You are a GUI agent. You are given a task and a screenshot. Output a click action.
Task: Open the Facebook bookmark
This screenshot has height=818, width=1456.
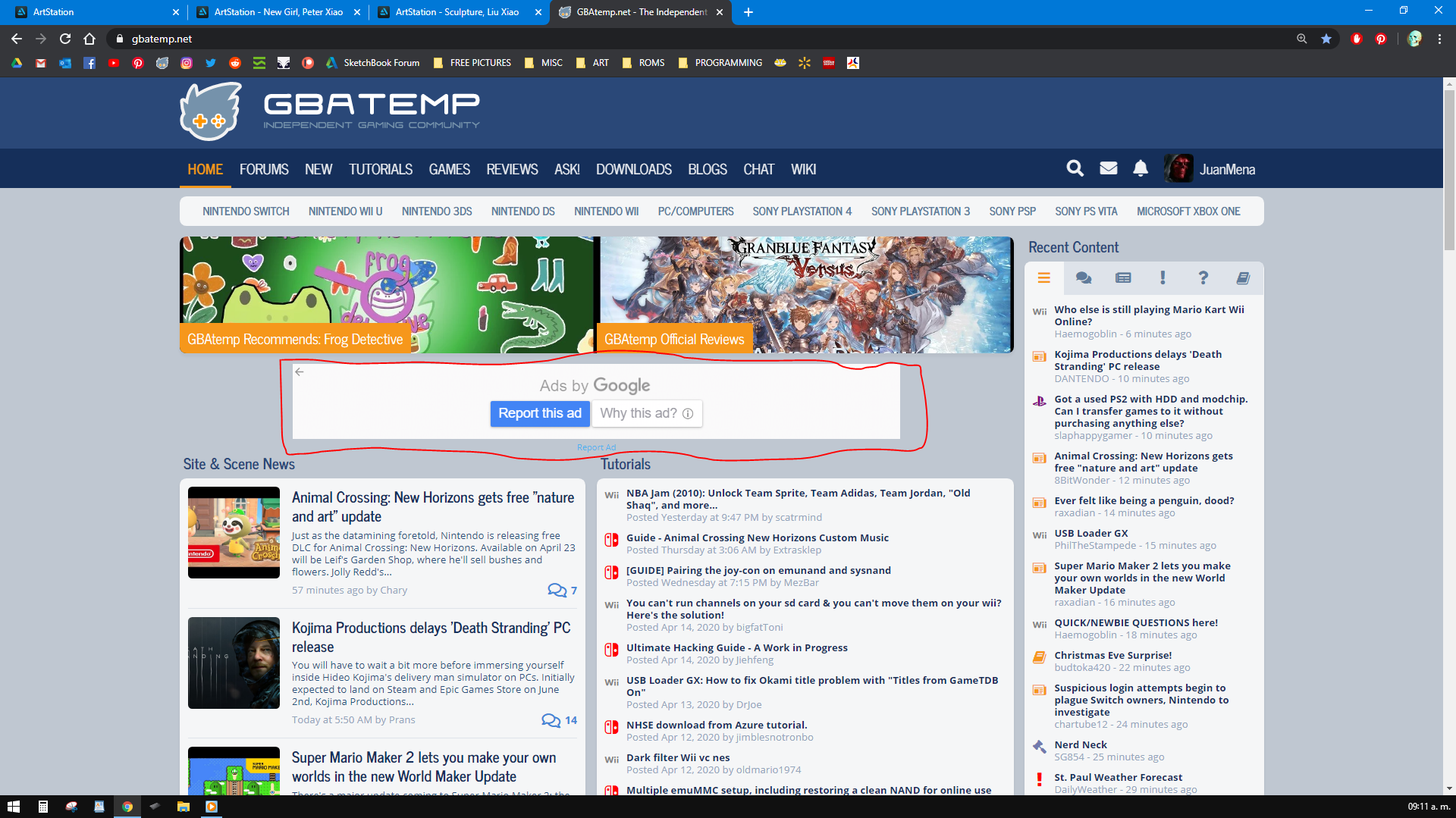click(x=89, y=63)
